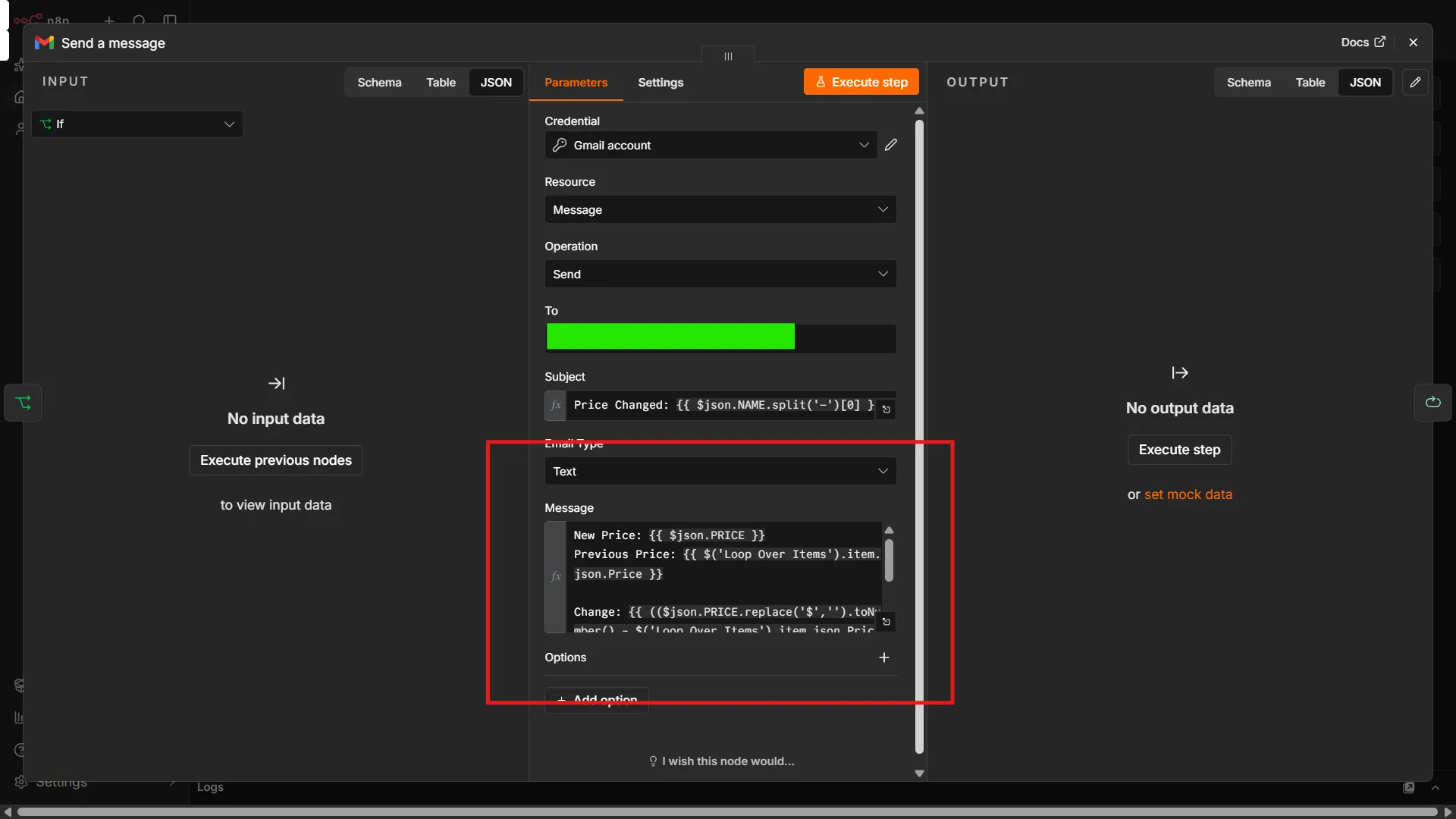Click the parameters panel vertical scrollbar
The width and height of the screenshot is (1456, 819).
click(919, 436)
